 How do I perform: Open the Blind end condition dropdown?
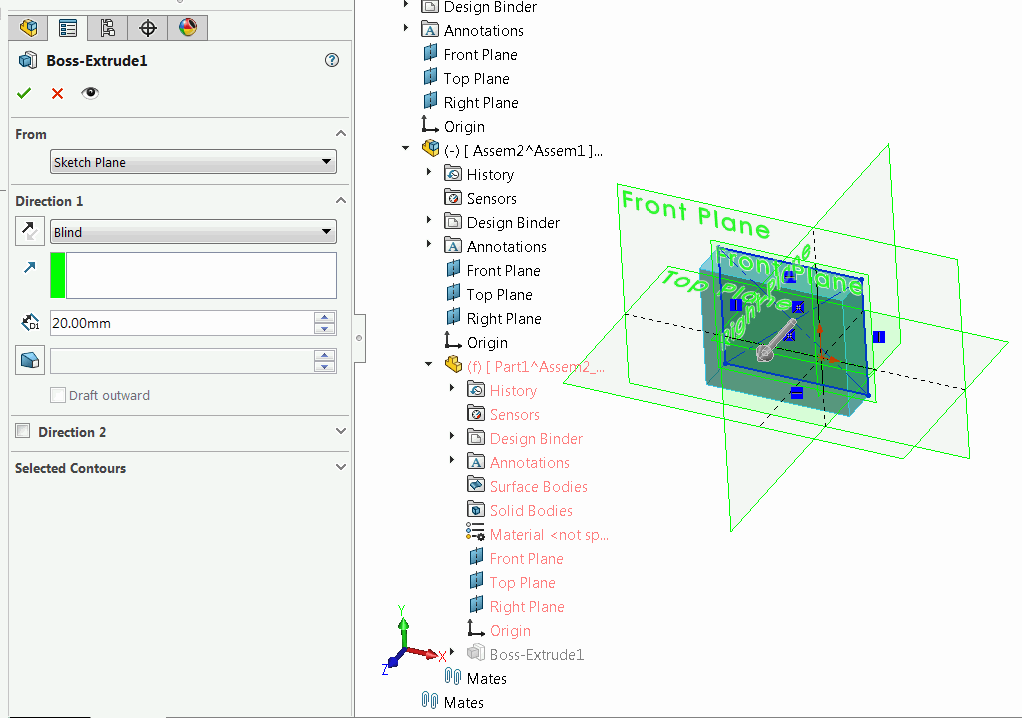tap(193, 232)
